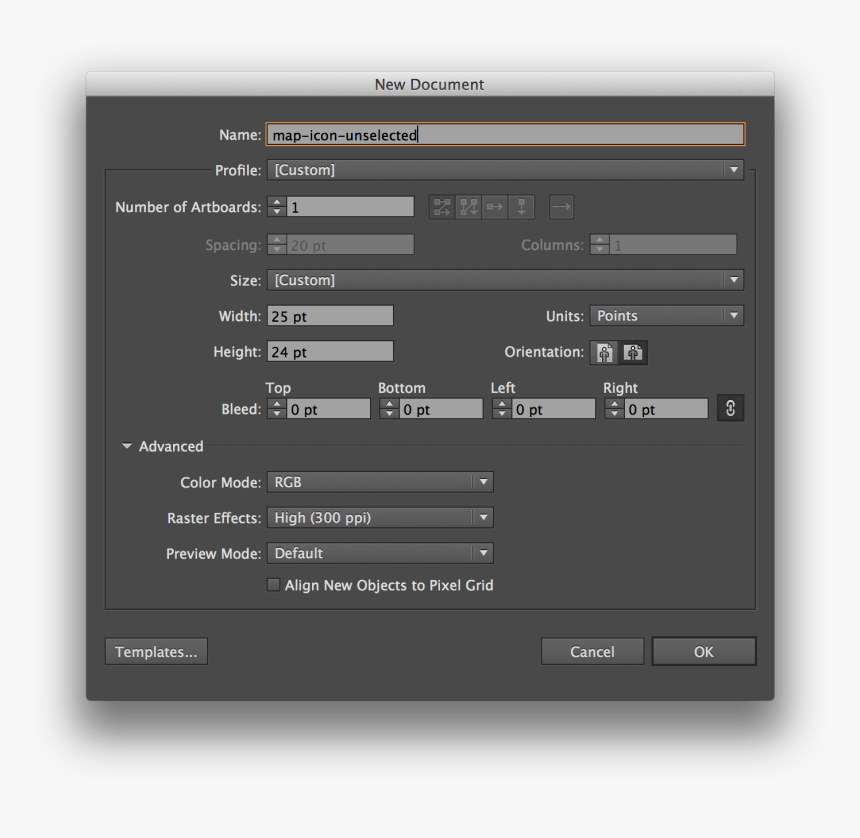Select the Arrange by Column icon
The height and width of the screenshot is (838, 860).
coord(521,207)
